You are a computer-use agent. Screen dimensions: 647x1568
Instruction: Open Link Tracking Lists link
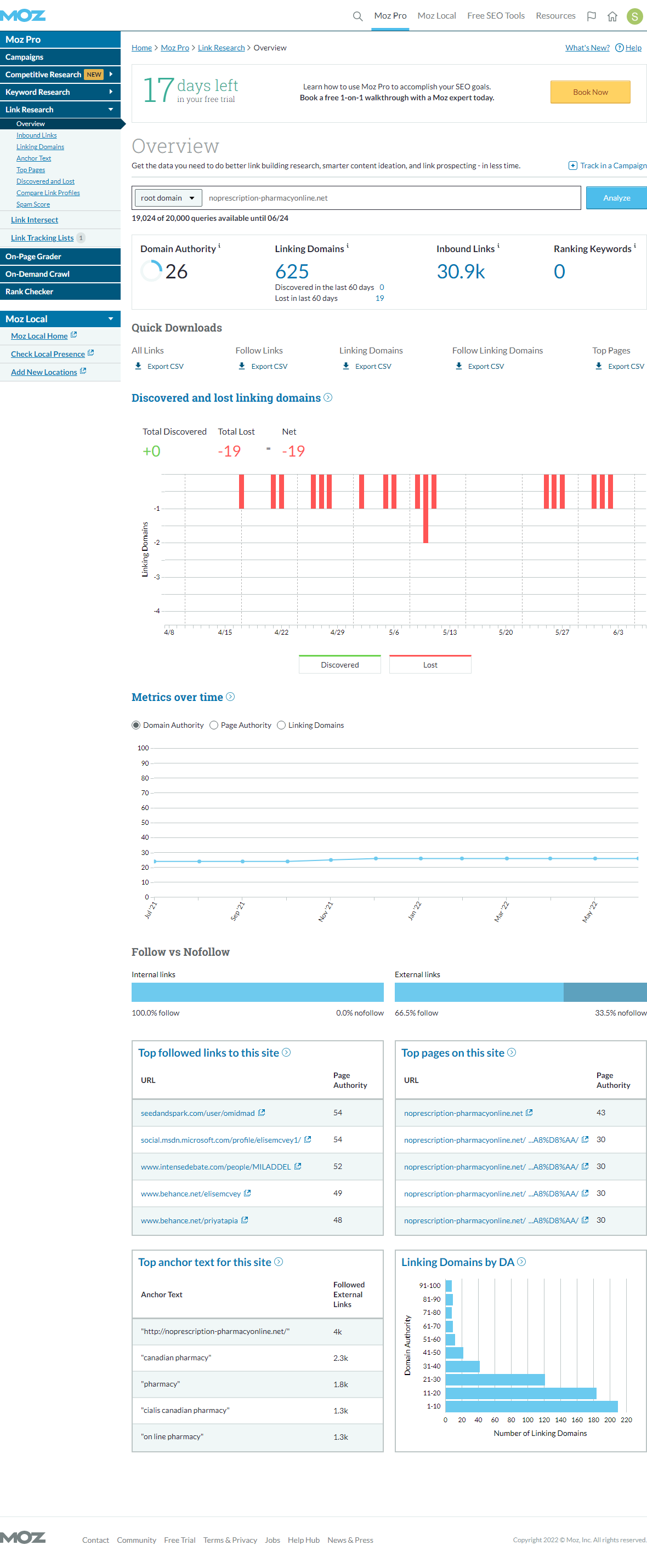click(x=42, y=237)
